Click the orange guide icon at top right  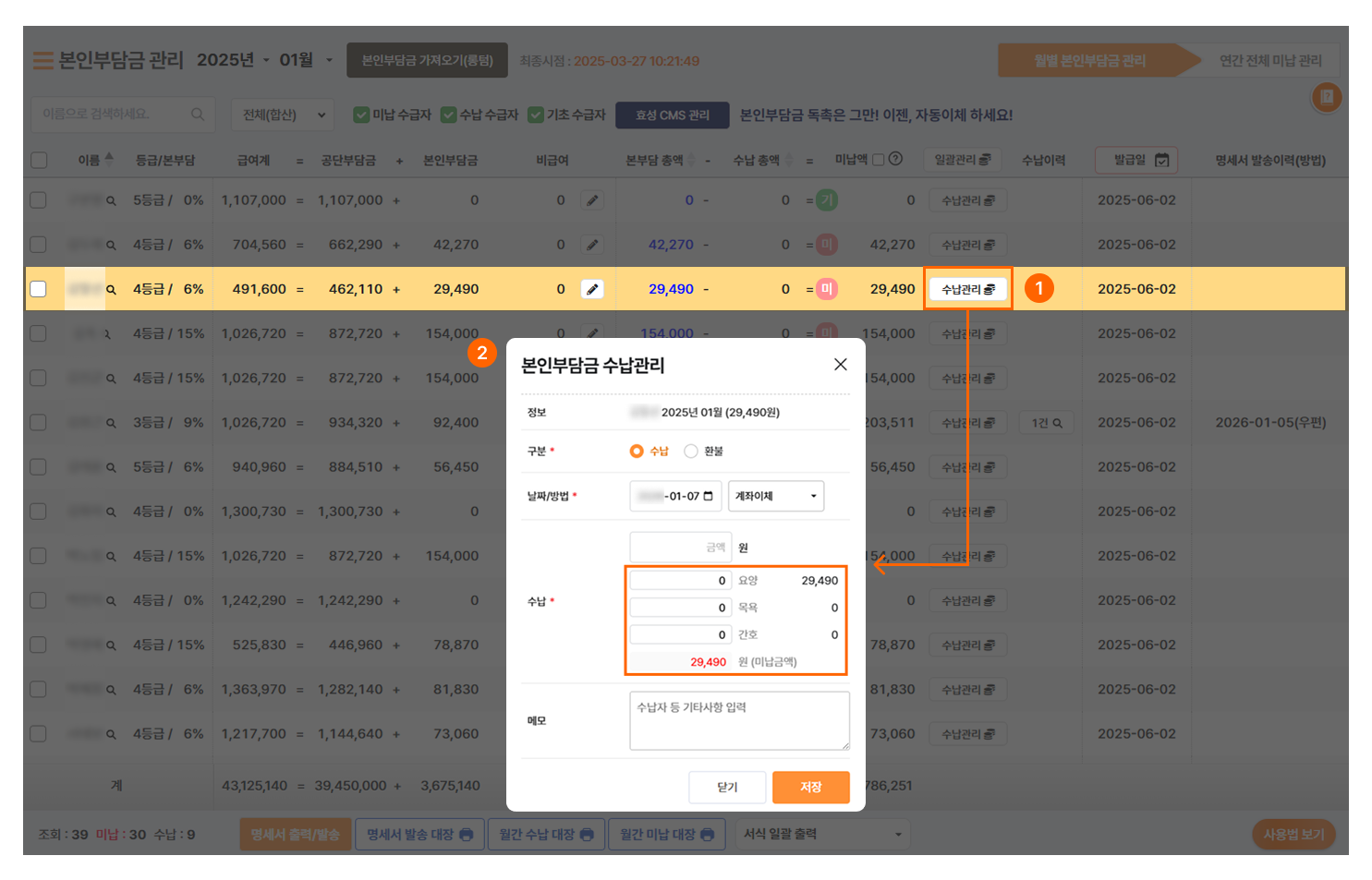(1327, 97)
